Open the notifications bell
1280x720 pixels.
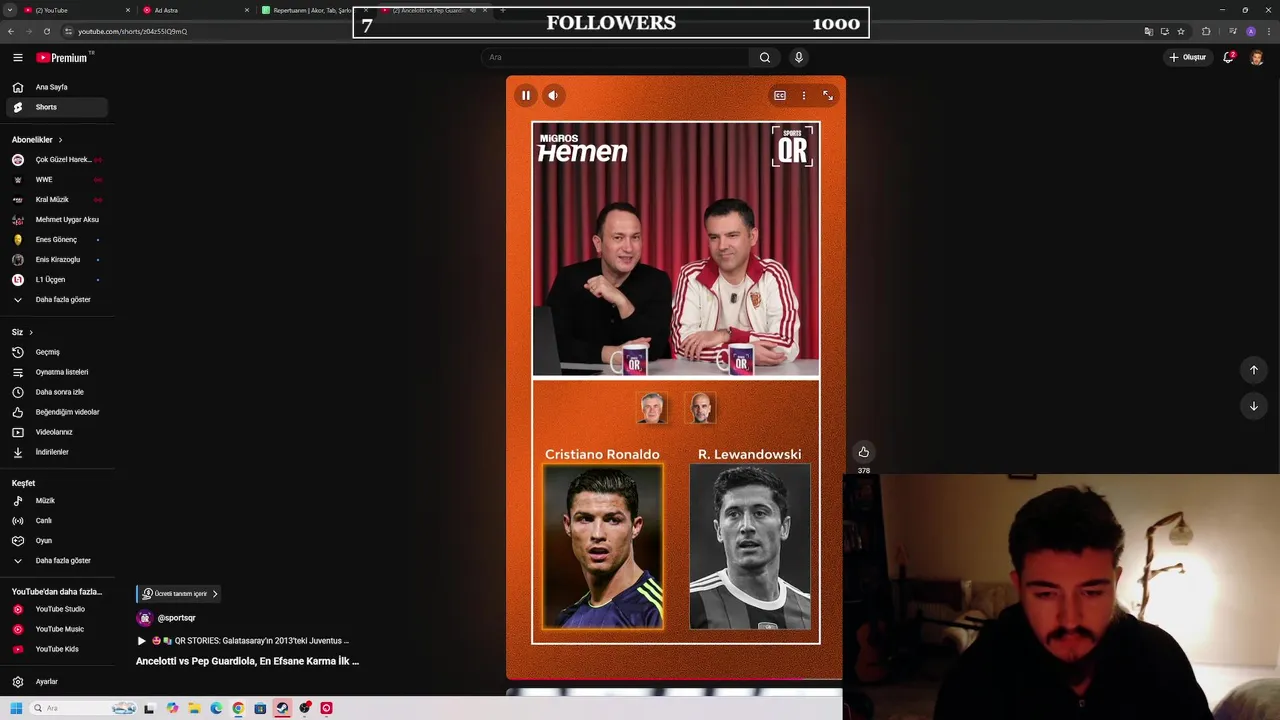pos(1228,57)
